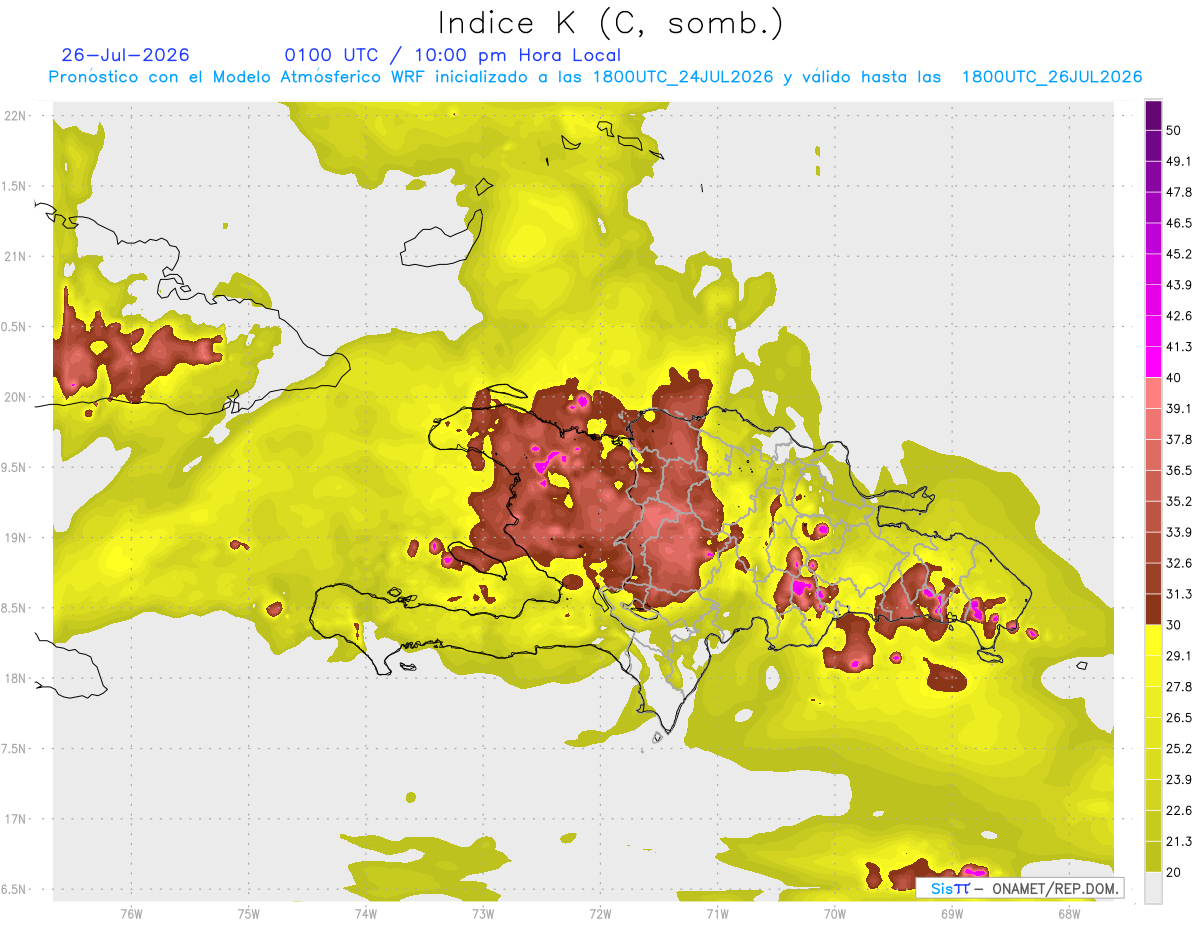This screenshot has height=927, width=1200.
Task: Click the legend value "25.2"
Action: click(x=1179, y=749)
